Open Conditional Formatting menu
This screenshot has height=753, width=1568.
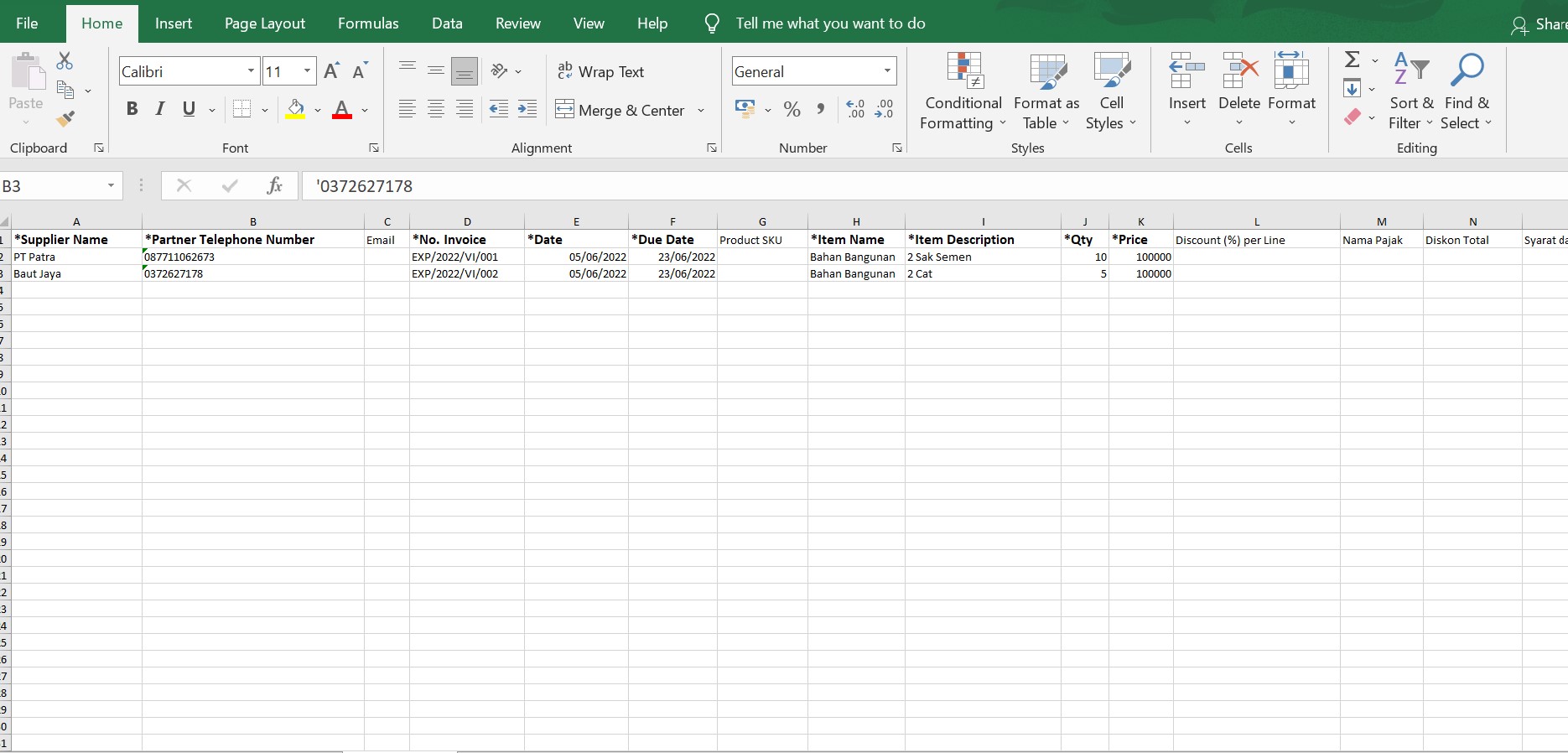point(963,91)
